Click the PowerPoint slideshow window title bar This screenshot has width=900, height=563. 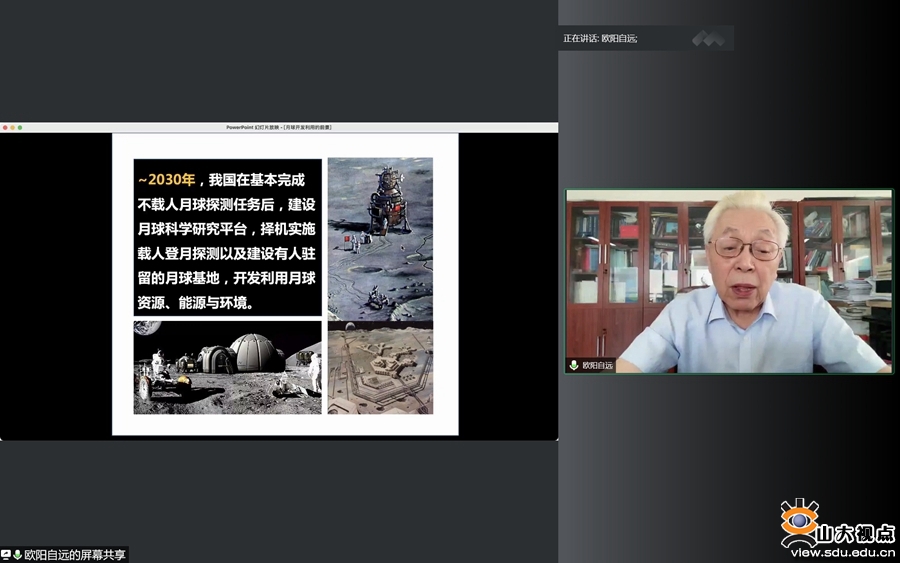click(279, 128)
